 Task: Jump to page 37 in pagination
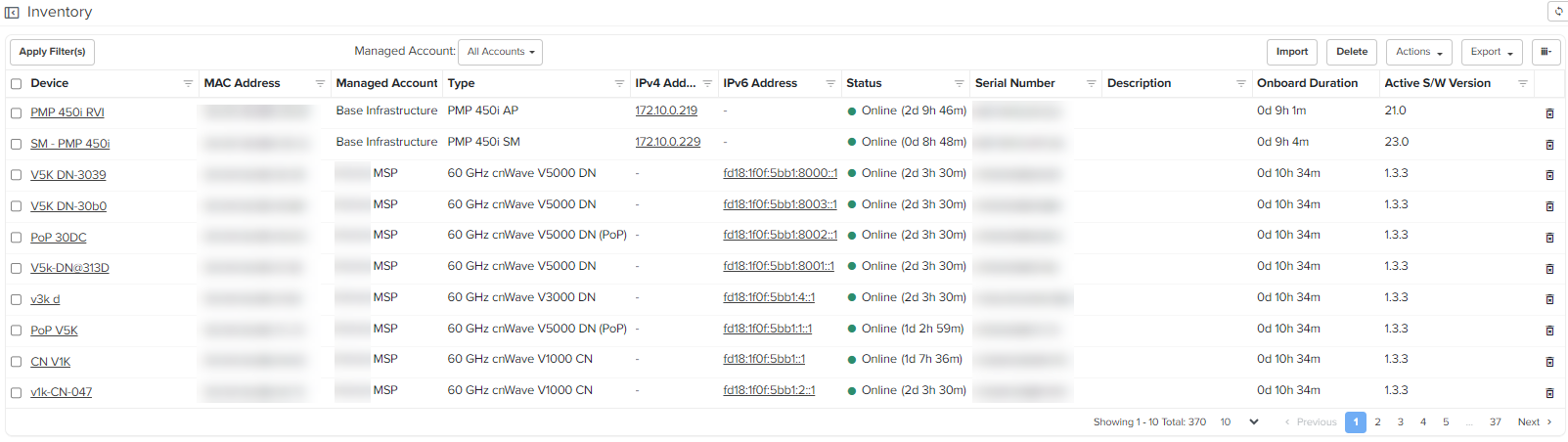[1495, 422]
